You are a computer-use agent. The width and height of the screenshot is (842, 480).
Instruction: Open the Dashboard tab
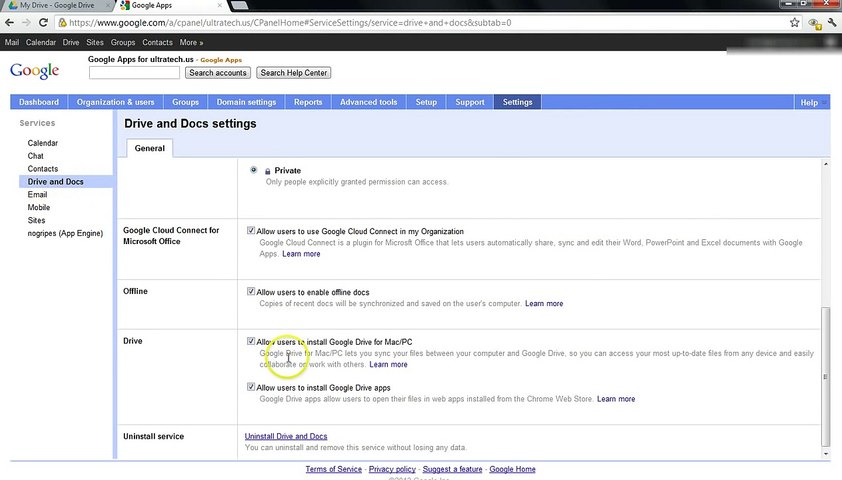[x=39, y=102]
